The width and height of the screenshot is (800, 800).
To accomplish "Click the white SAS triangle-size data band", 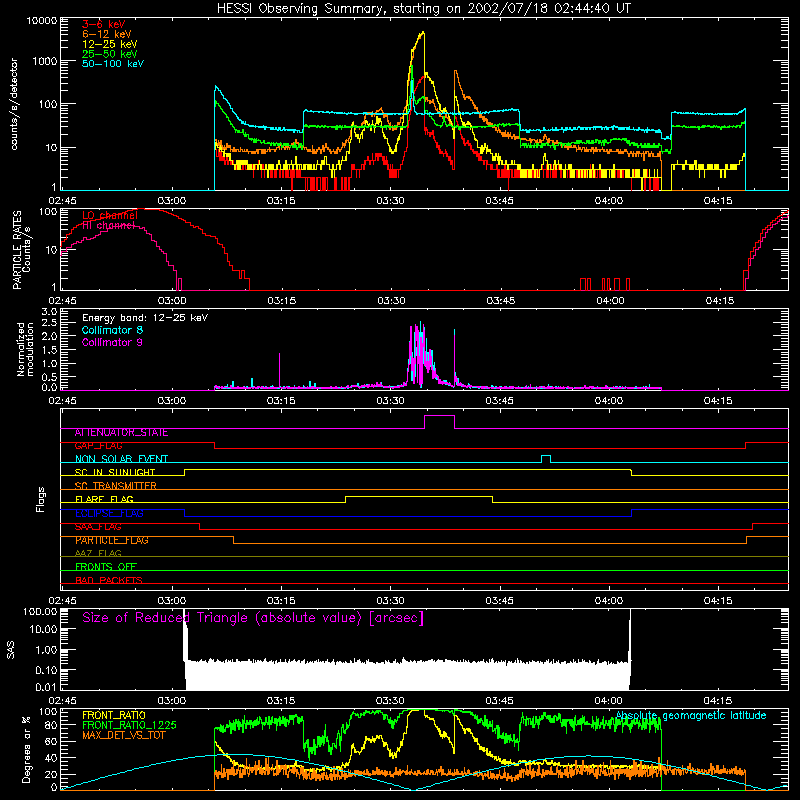I will click(407, 676).
